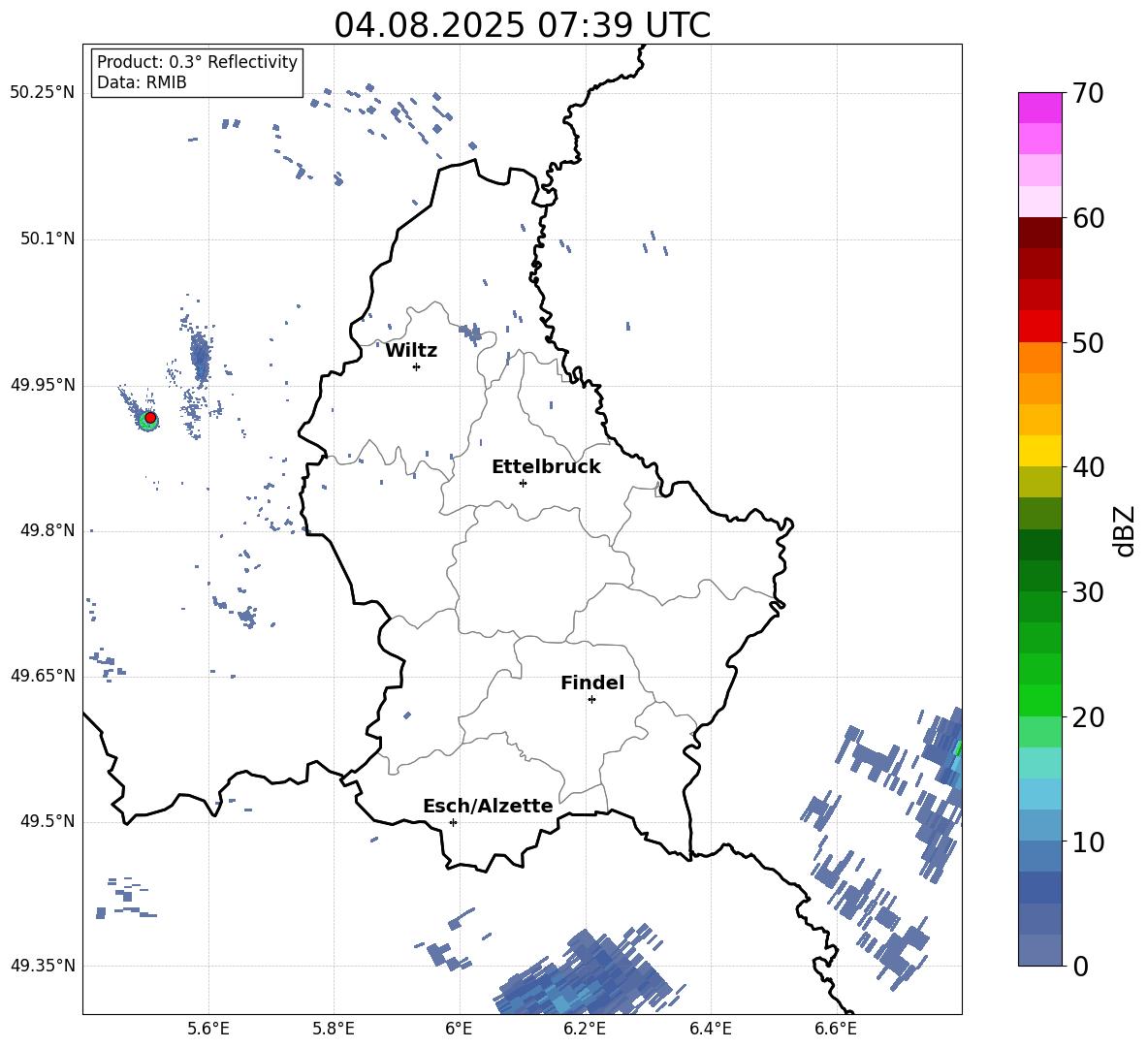Image resolution: width=1148 pixels, height=1048 pixels.
Task: Select the Findel city label
Action: [x=592, y=683]
